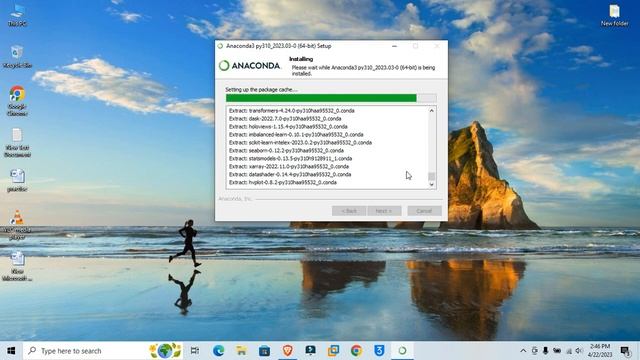This screenshot has height=360, width=640.
Task: Open the blue shield '3' taskbar icon
Action: [x=379, y=351]
